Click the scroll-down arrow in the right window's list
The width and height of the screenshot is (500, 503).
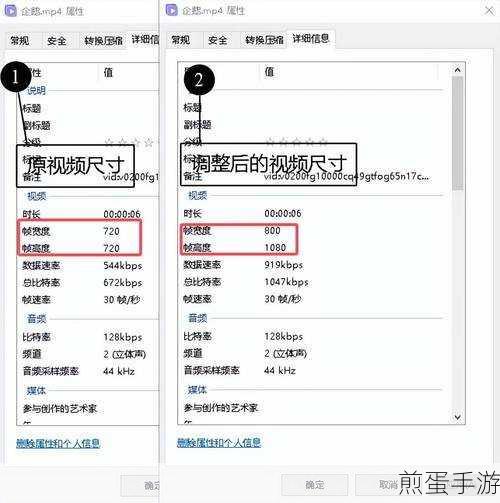point(458,417)
